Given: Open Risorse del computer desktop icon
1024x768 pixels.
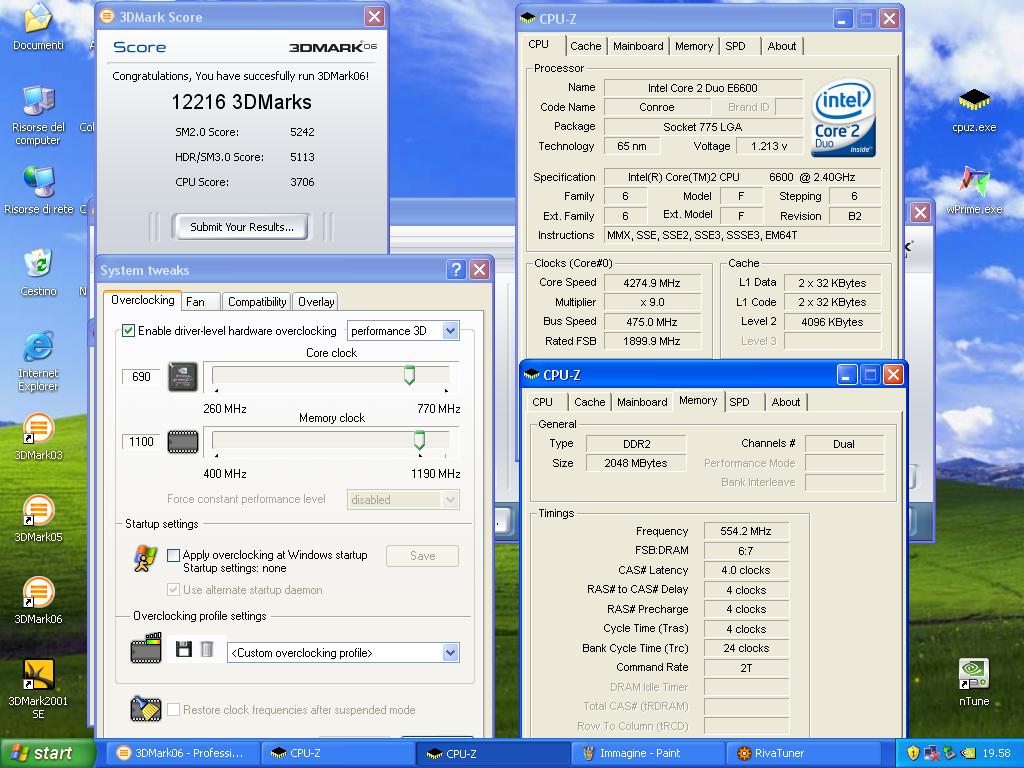Looking at the screenshot, I should pos(38,115).
